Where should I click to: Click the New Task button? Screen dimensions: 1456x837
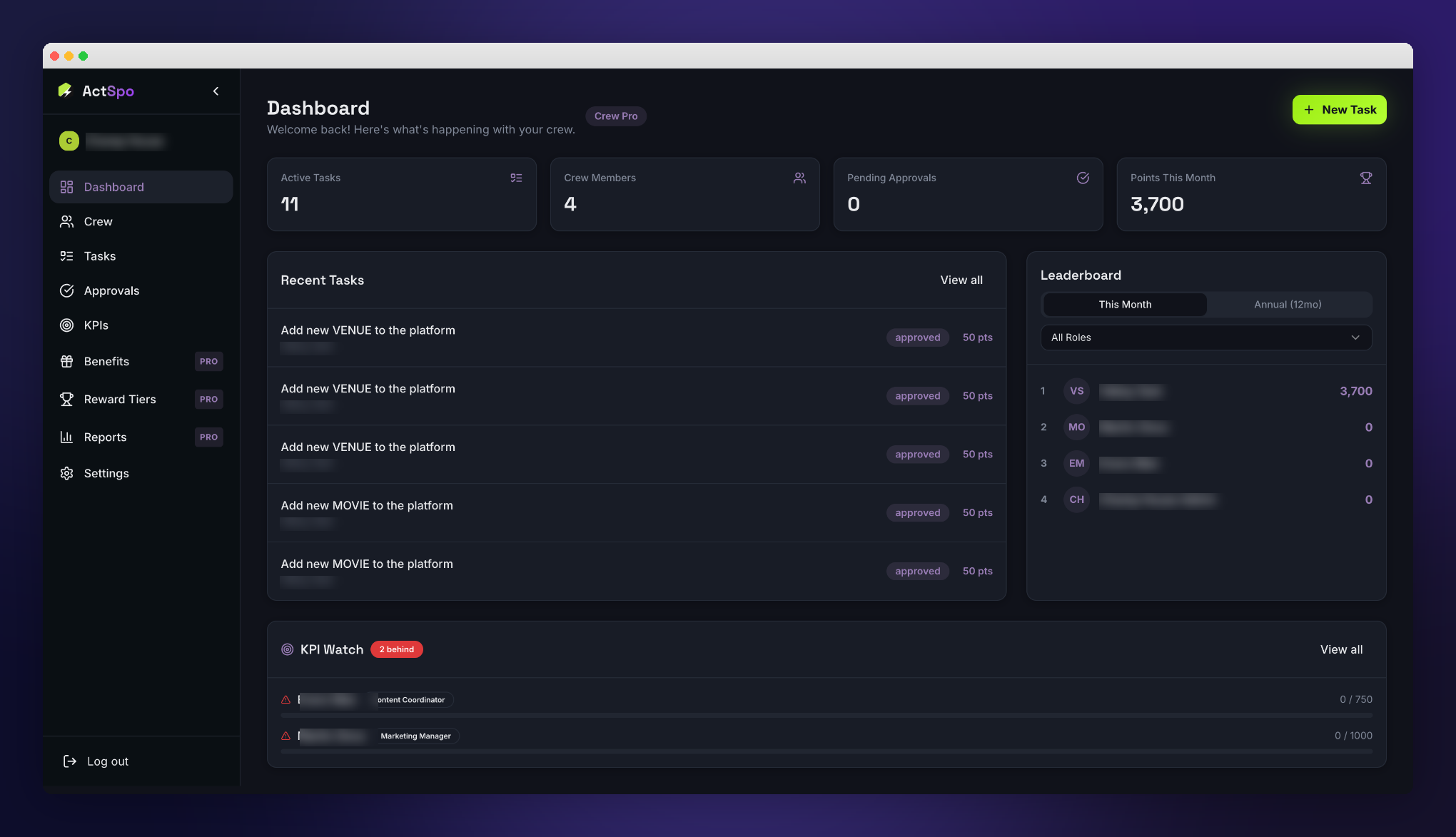pos(1339,109)
